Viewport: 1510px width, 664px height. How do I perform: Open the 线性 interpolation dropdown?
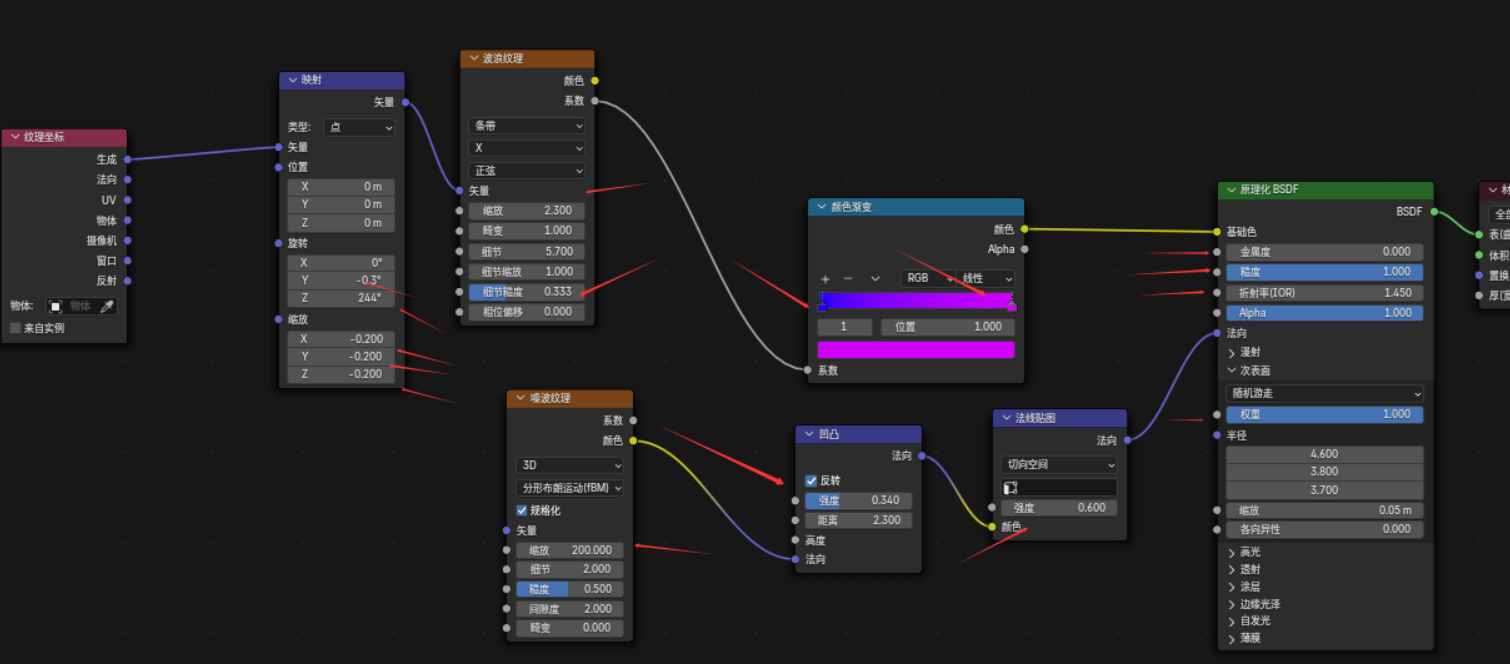tap(985, 278)
